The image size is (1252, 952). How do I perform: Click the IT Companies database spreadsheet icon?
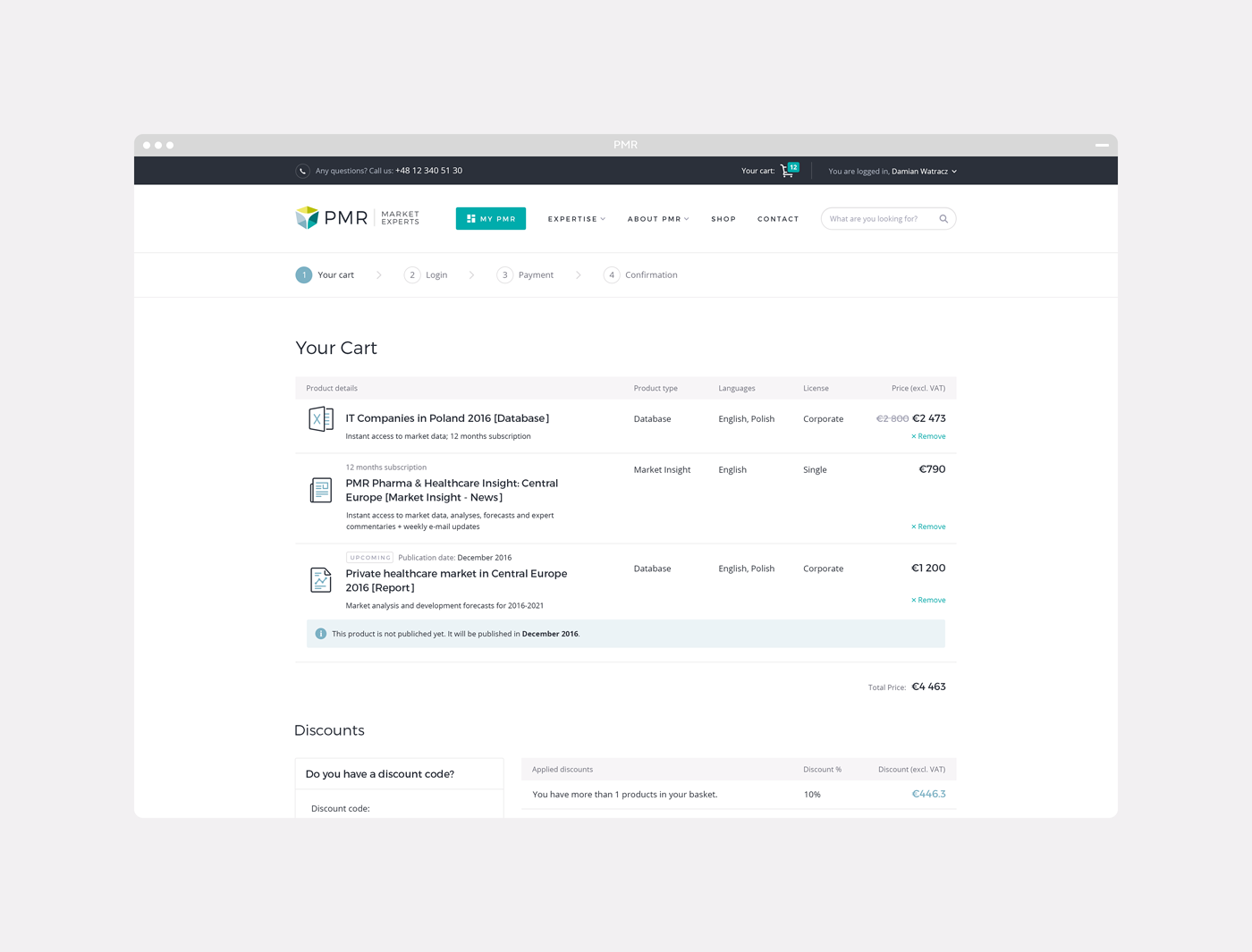[321, 418]
